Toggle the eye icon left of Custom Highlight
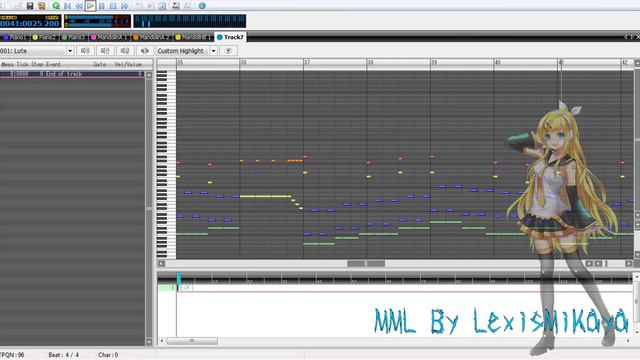The width and height of the screenshot is (640, 360). tap(144, 51)
